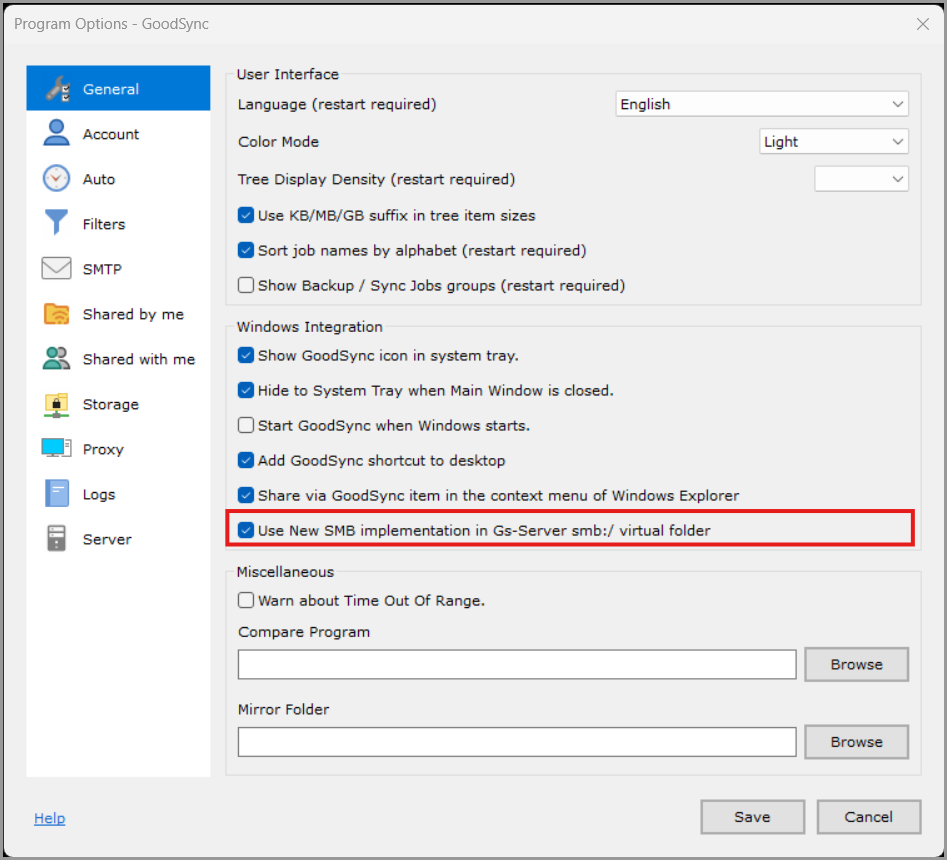Image resolution: width=947 pixels, height=860 pixels.
Task: Enable Start GoodSync when Windows starts
Action: tap(246, 425)
